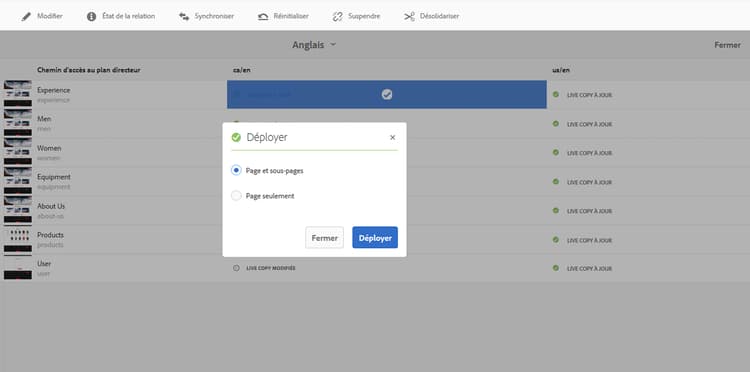Click the Réinitialiser toolbar label
Image resolution: width=750 pixels, height=372 pixels.
click(x=291, y=16)
